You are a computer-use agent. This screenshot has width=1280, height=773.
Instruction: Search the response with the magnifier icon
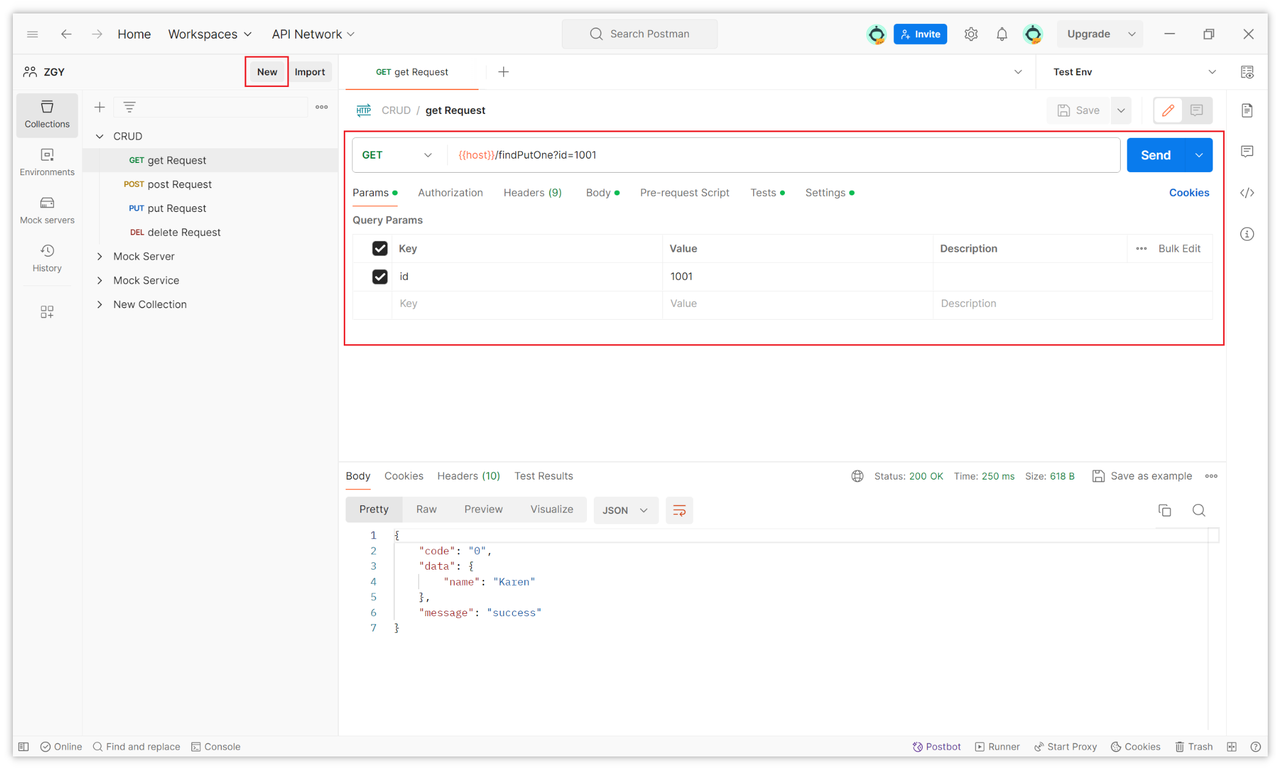pyautogui.click(x=1199, y=510)
